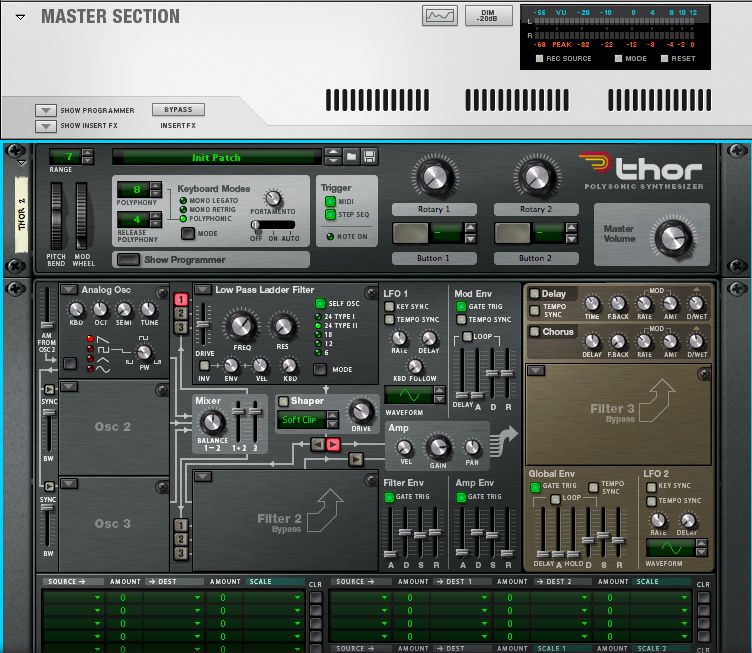Toggle Mod Env GATE TRIG

pos(461,306)
